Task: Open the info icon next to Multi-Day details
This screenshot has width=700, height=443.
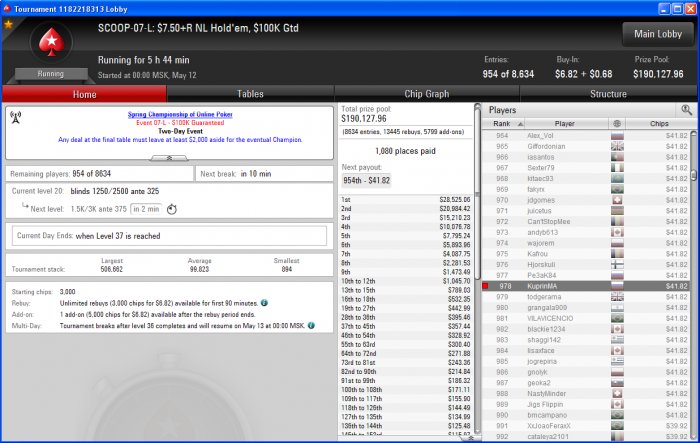Action: pyautogui.click(x=311, y=326)
